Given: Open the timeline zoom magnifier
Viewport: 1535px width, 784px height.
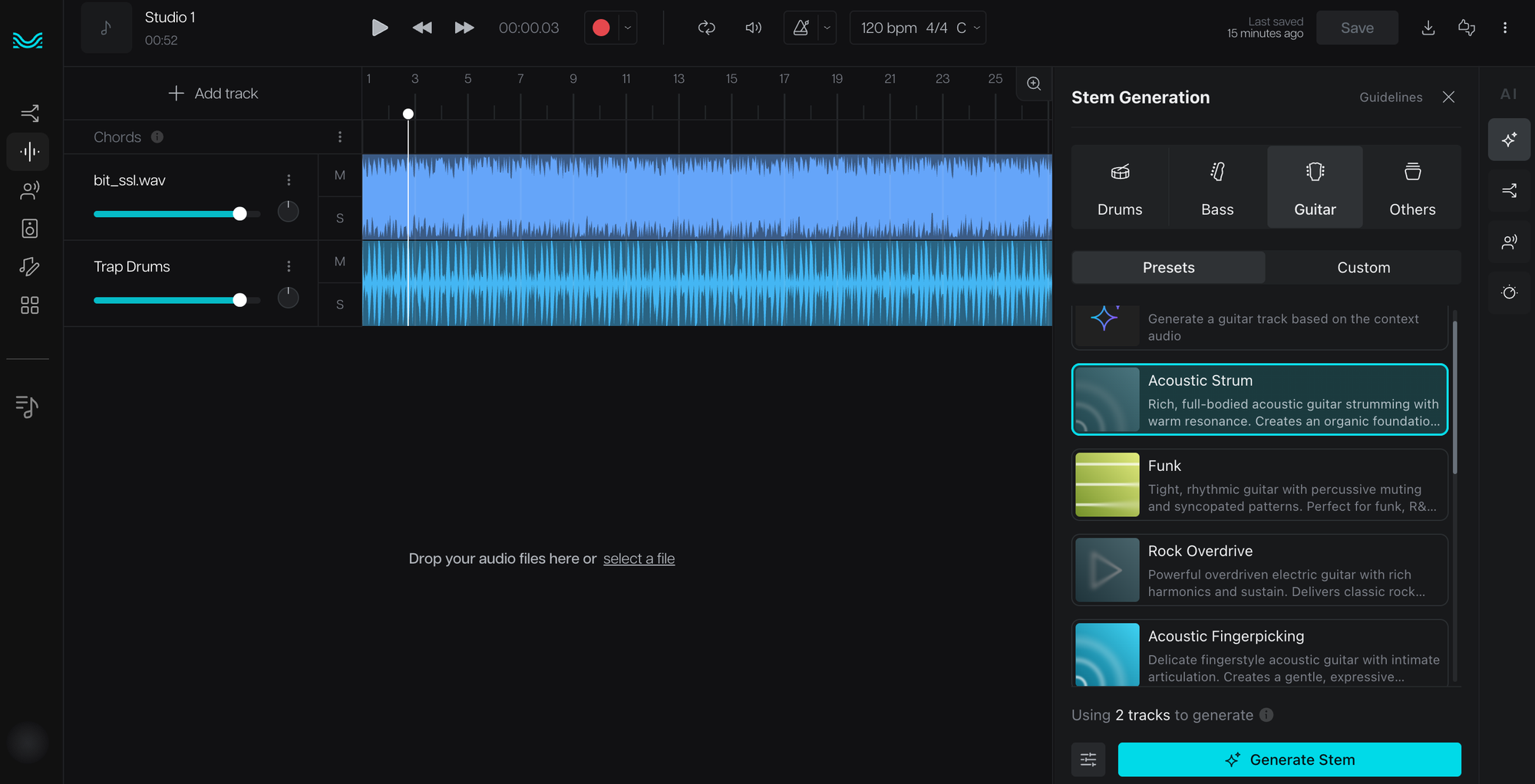Looking at the screenshot, I should point(1034,84).
